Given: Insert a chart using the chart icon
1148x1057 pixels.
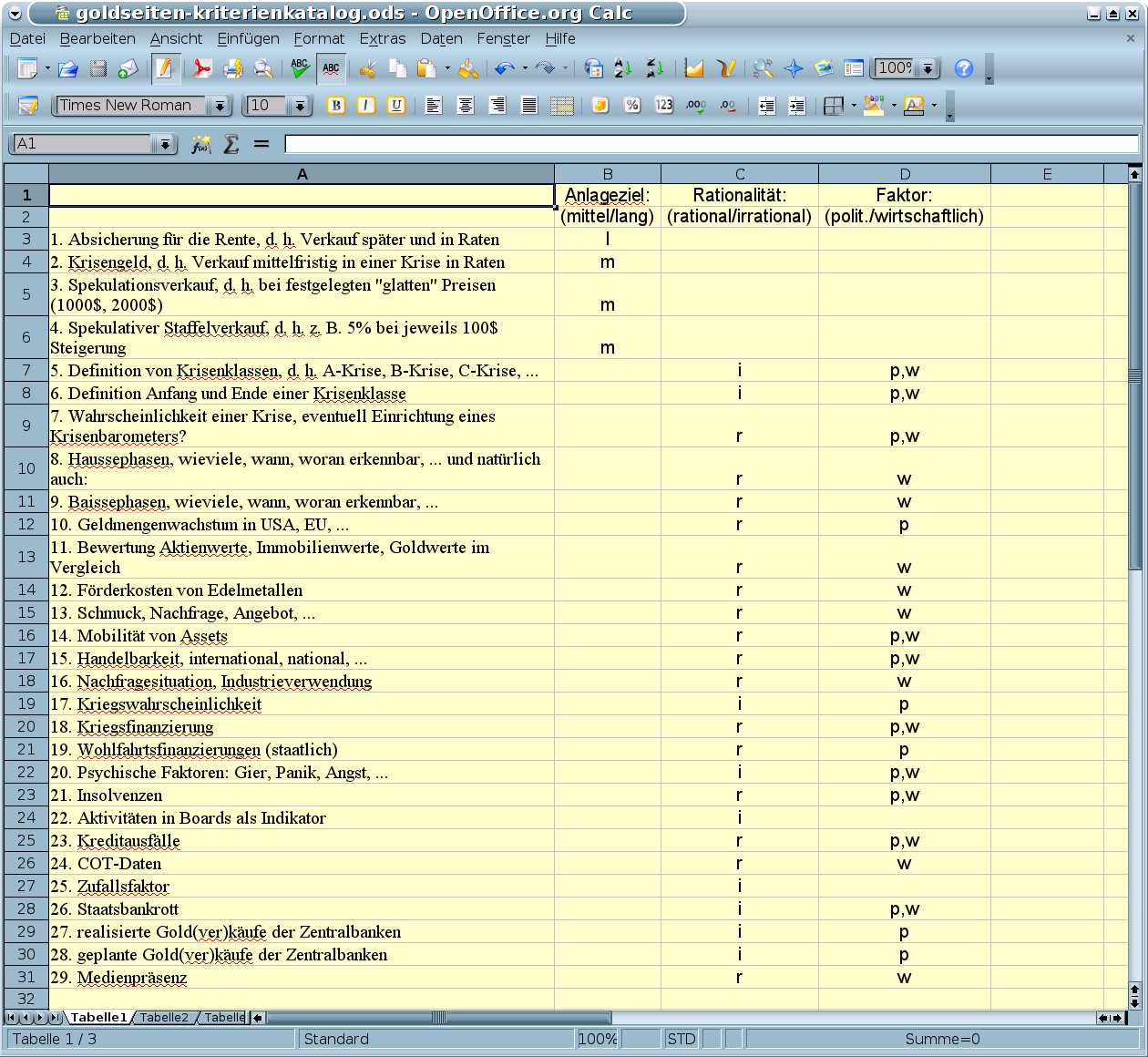Looking at the screenshot, I should coord(694,68).
